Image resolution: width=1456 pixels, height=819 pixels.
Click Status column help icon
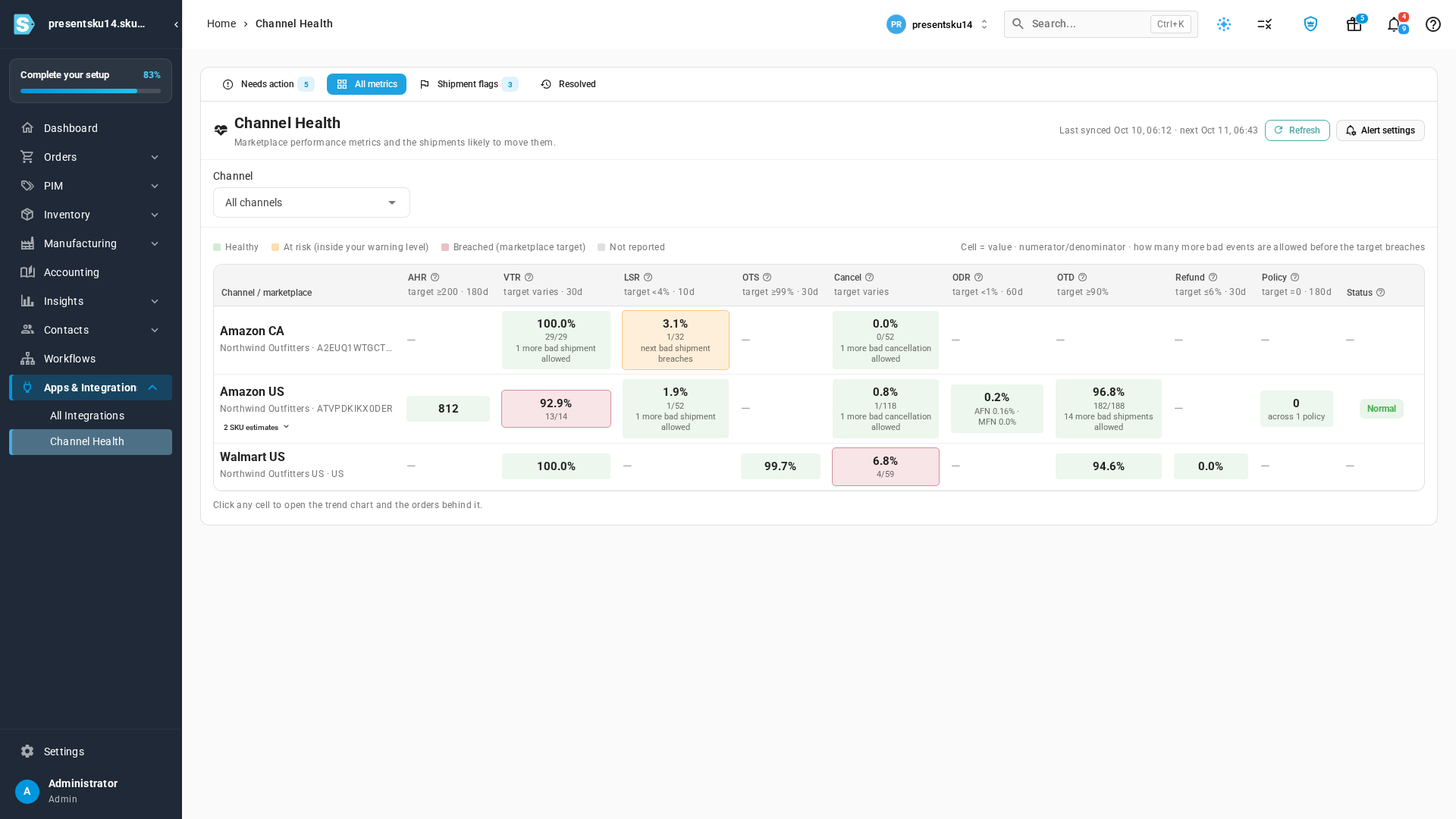(1381, 293)
